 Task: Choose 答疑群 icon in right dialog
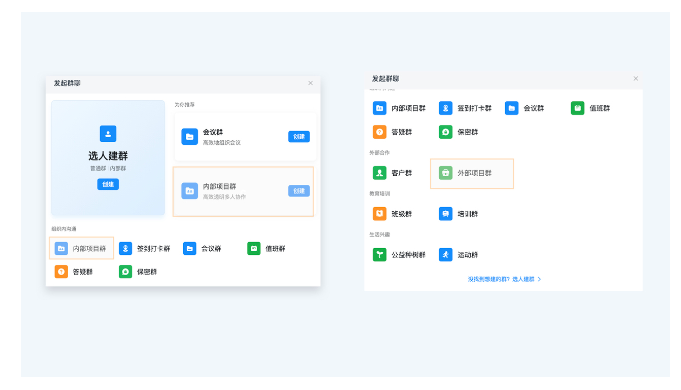380,132
